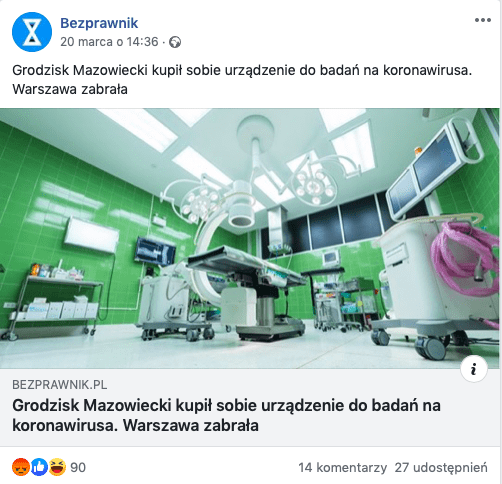Screen dimensions: 502x484
Task: Click the blue thumbs-up like reaction icon
Action: [x=39, y=467]
